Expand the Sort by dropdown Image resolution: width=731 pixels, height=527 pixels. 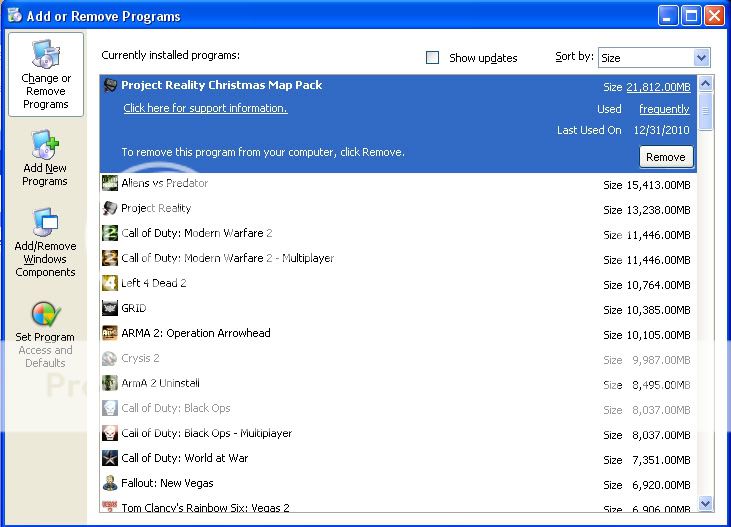click(x=700, y=58)
